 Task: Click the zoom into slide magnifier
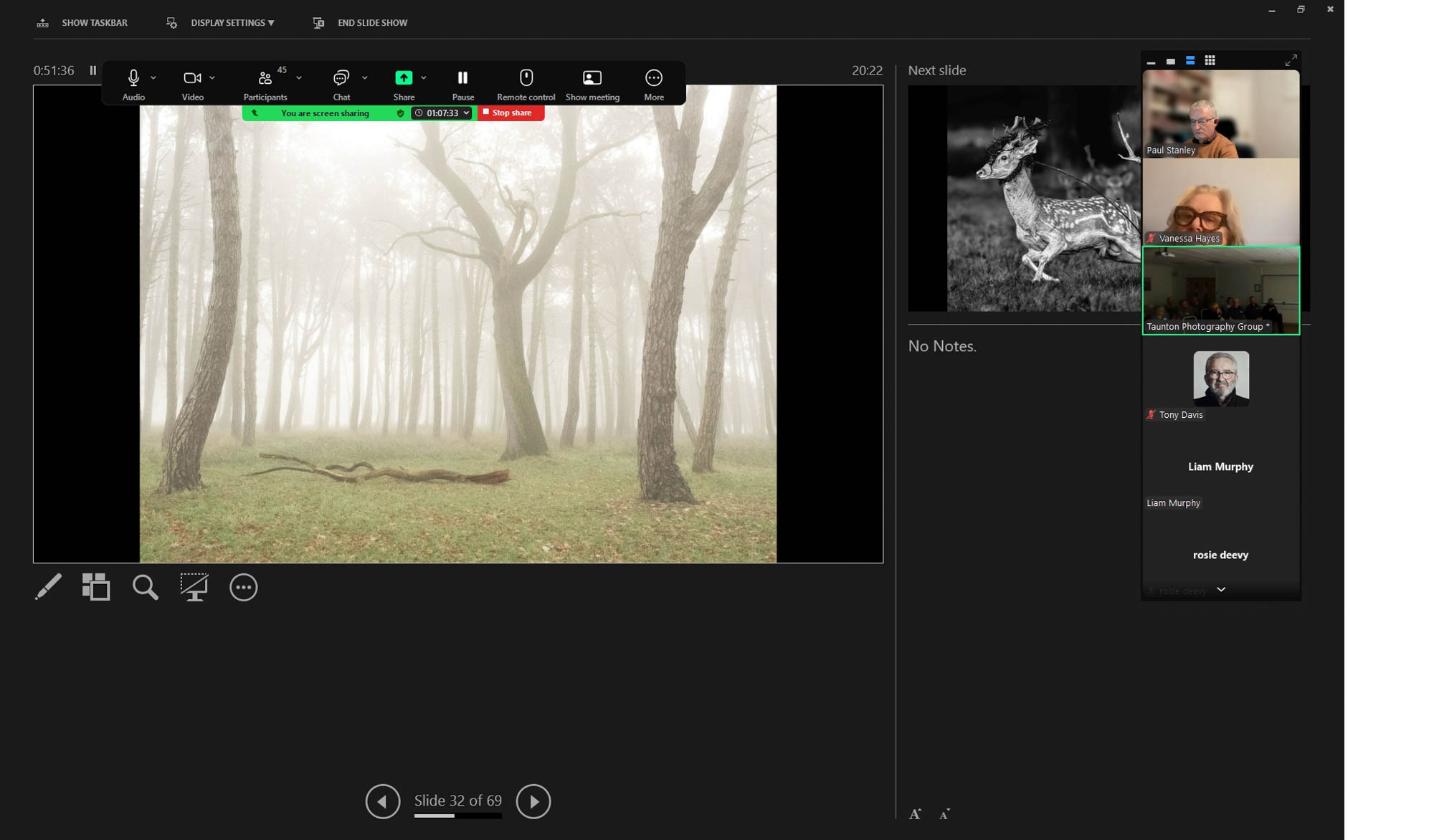[145, 587]
